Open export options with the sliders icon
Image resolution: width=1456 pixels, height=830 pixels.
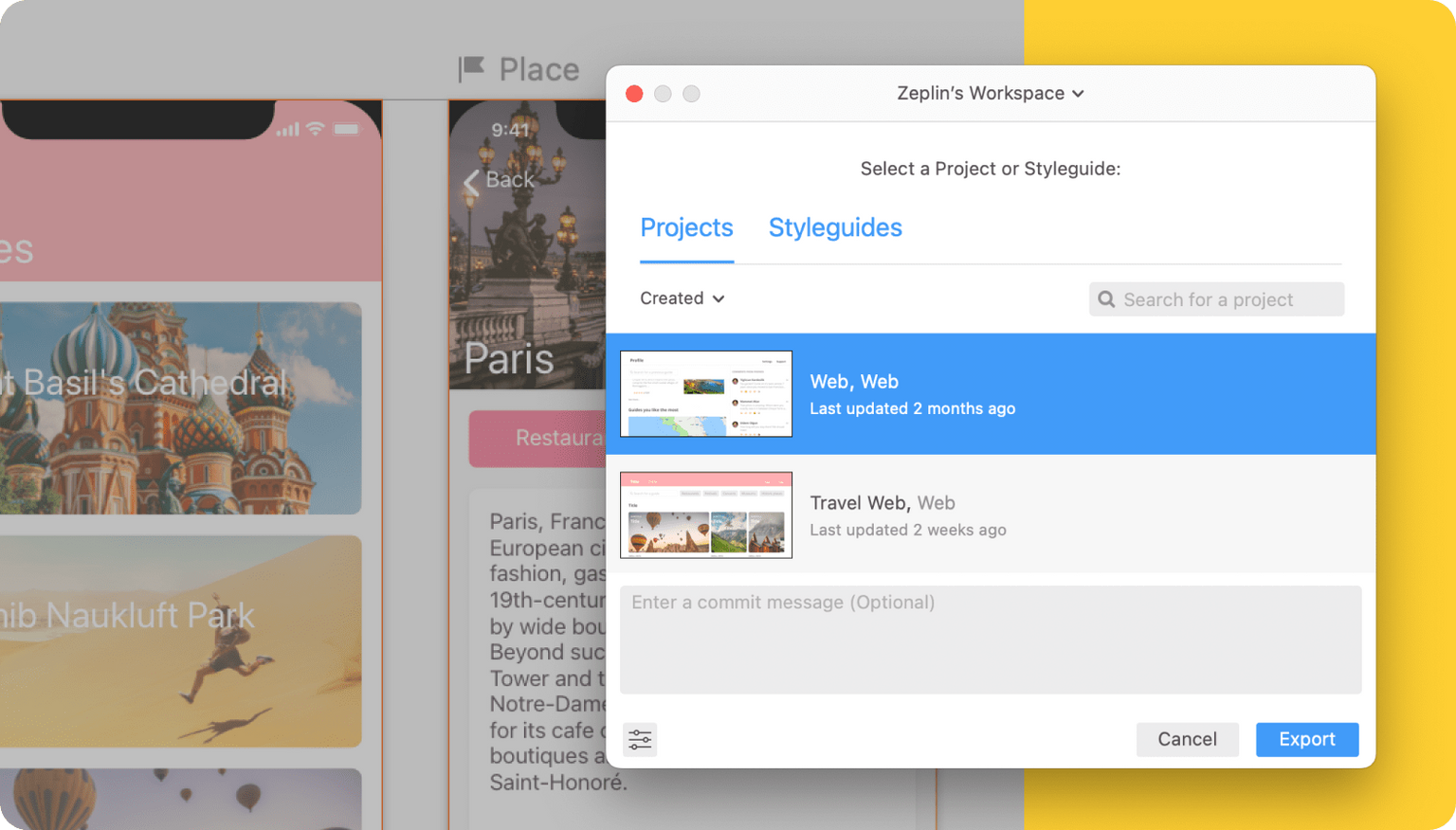[640, 740]
